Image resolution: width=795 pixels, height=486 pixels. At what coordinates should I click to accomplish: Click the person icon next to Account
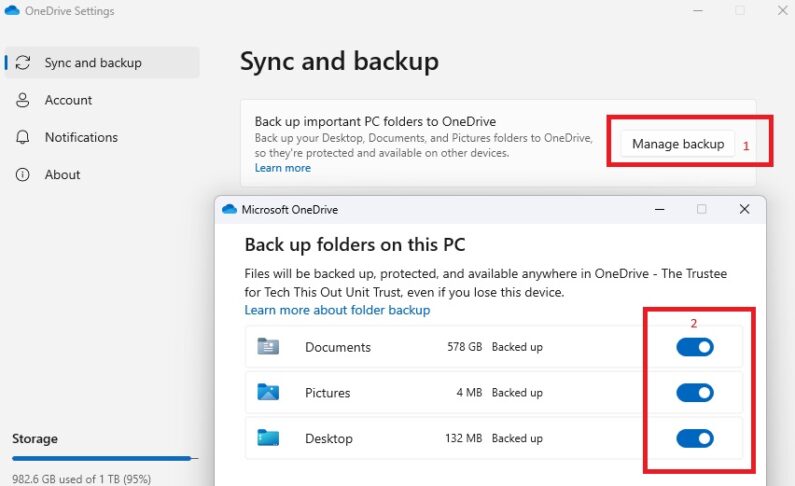click(x=22, y=100)
